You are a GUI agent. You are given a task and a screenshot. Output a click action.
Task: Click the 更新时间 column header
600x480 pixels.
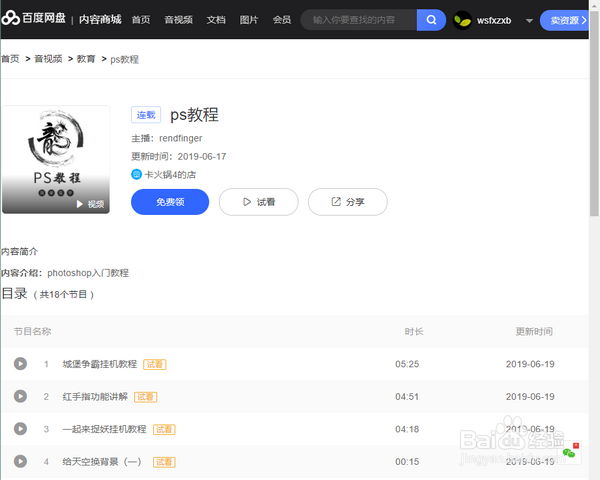[534, 331]
